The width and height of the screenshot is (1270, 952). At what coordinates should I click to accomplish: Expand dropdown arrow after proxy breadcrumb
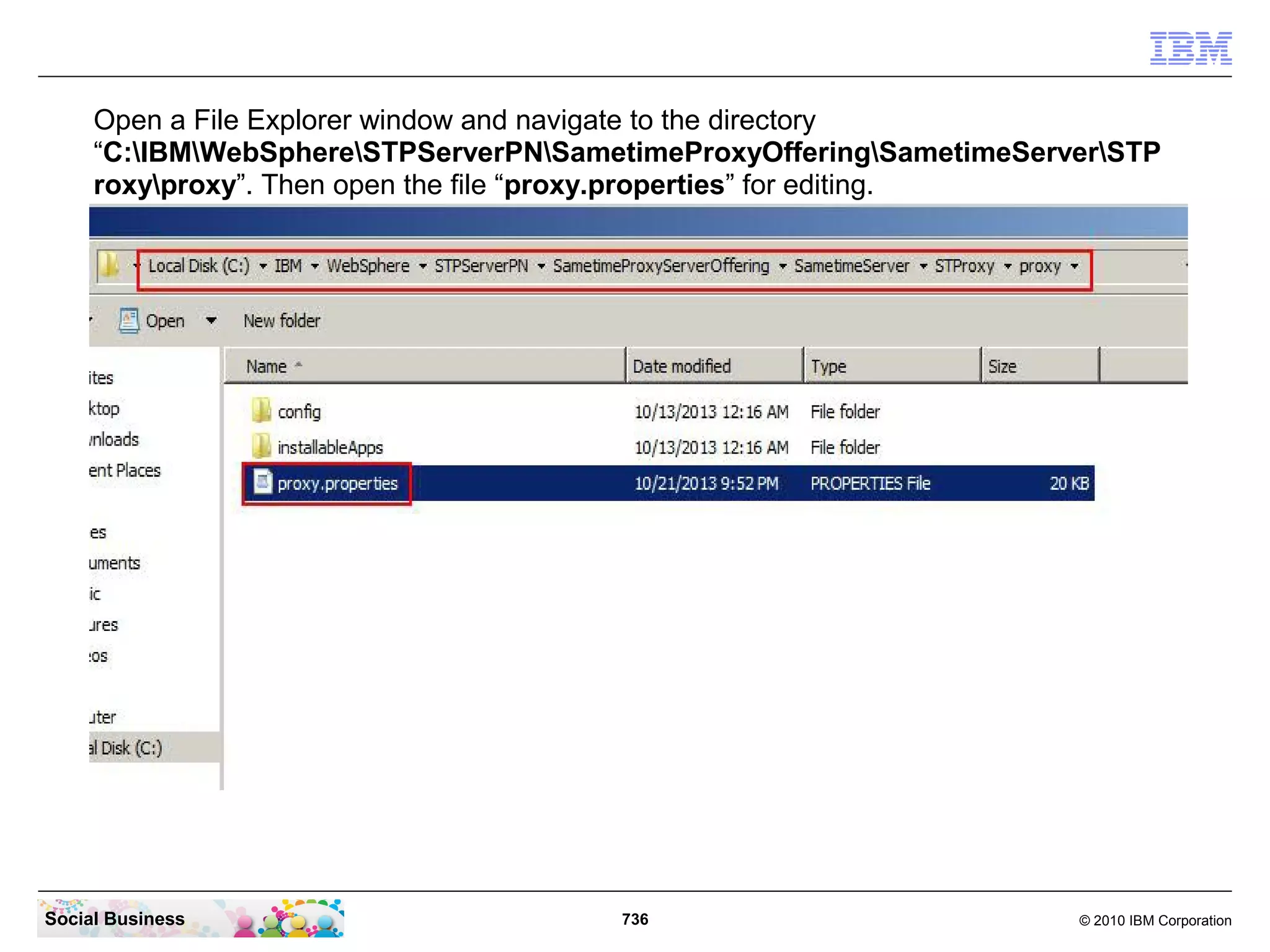[1075, 267]
